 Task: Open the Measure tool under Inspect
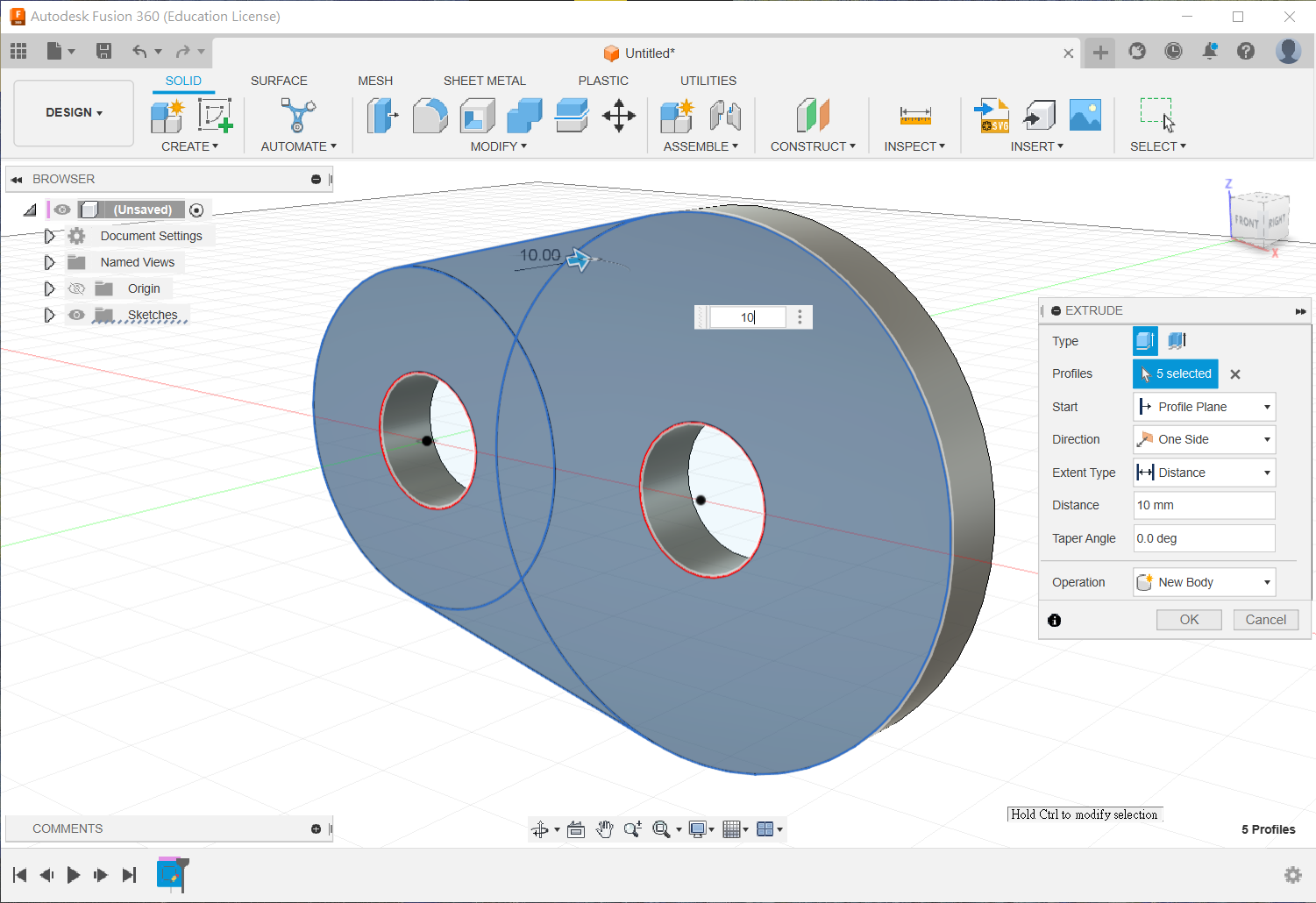click(x=914, y=116)
